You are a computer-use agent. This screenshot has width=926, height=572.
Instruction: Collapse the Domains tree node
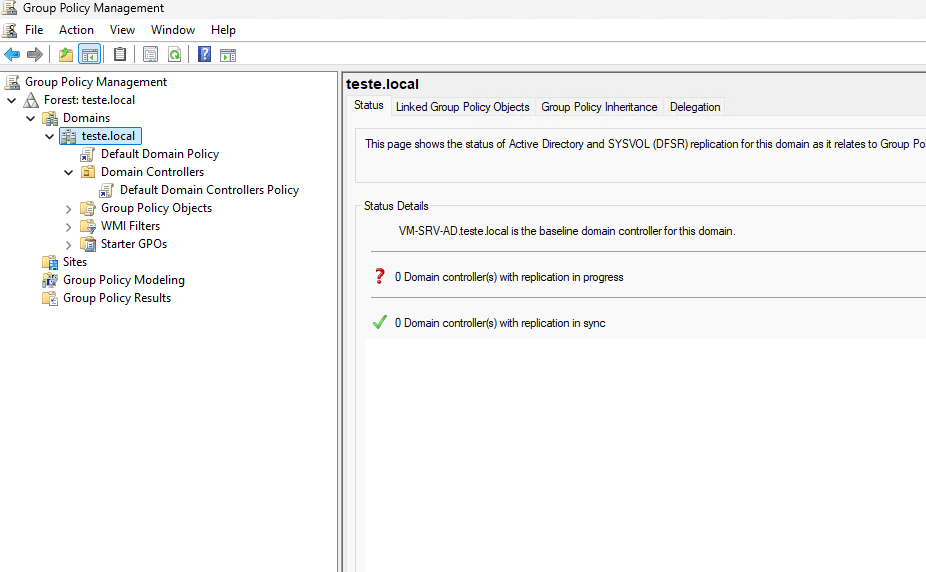31,118
